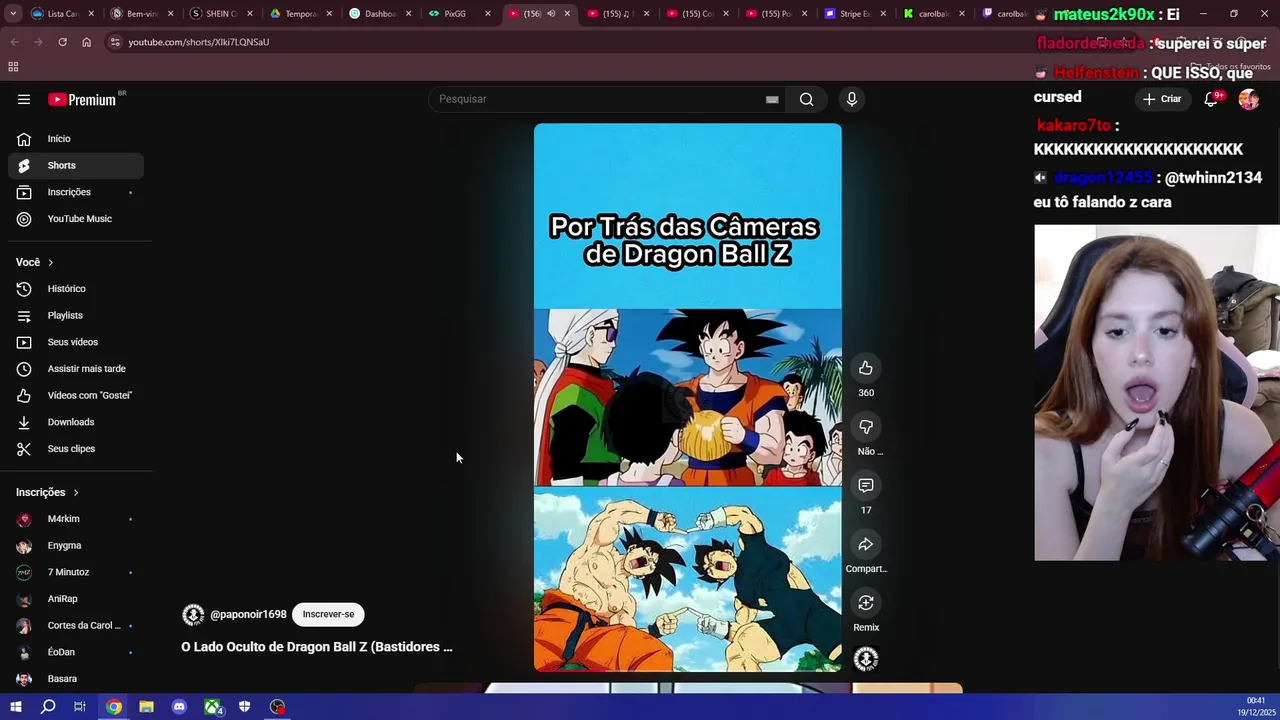Open the Enygma channel subscription
The width and height of the screenshot is (1280, 720).
point(76,546)
